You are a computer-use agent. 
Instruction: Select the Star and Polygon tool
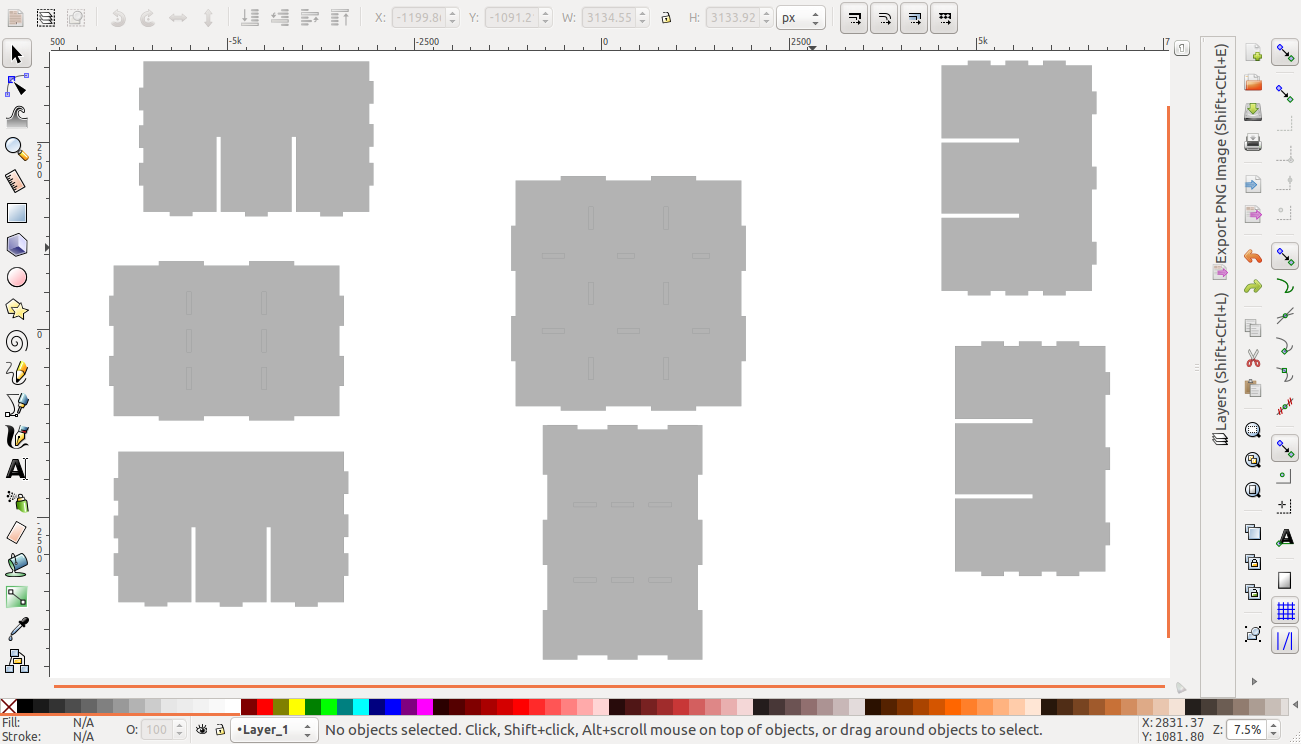coord(17,309)
